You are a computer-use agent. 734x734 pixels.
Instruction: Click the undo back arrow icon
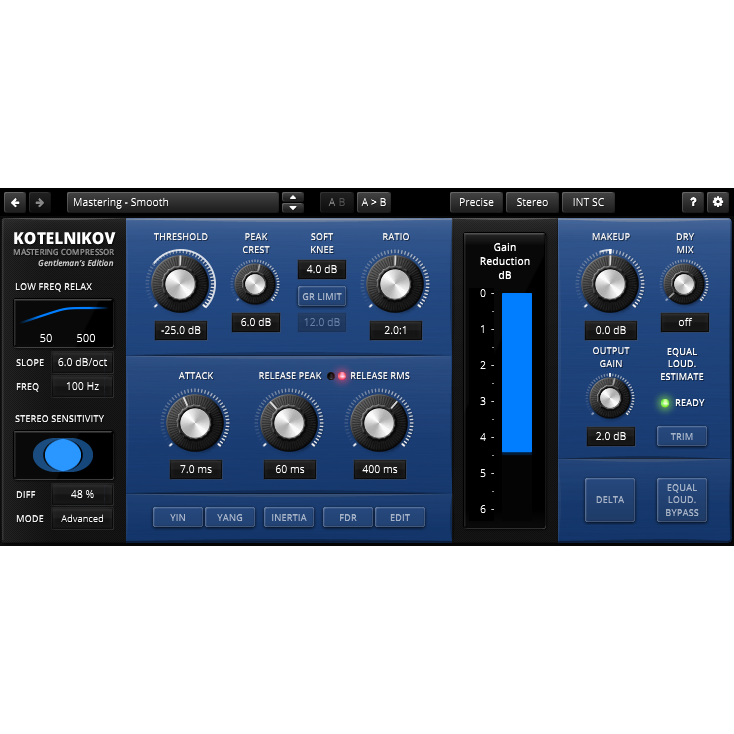15,202
